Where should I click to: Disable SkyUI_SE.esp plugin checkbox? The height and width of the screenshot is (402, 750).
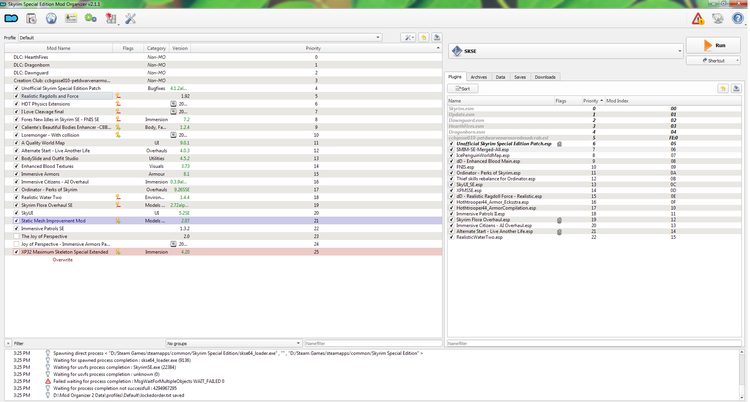click(452, 185)
